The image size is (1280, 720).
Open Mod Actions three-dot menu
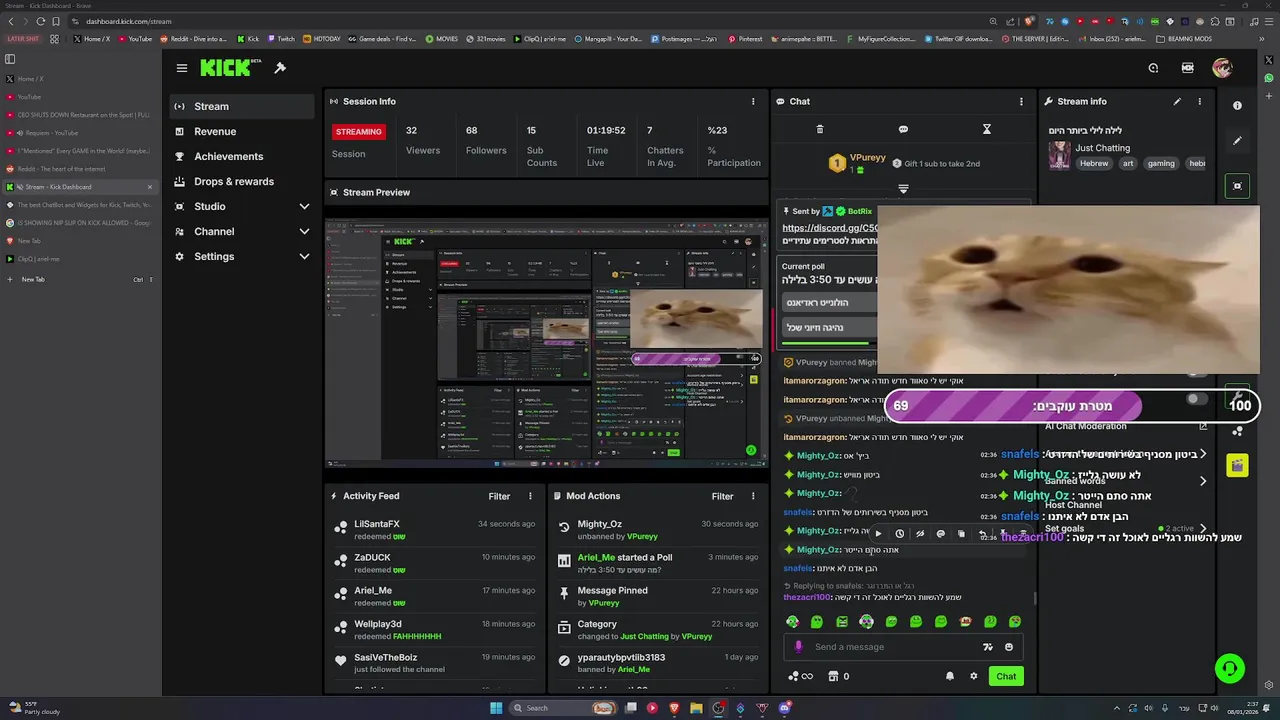(753, 496)
